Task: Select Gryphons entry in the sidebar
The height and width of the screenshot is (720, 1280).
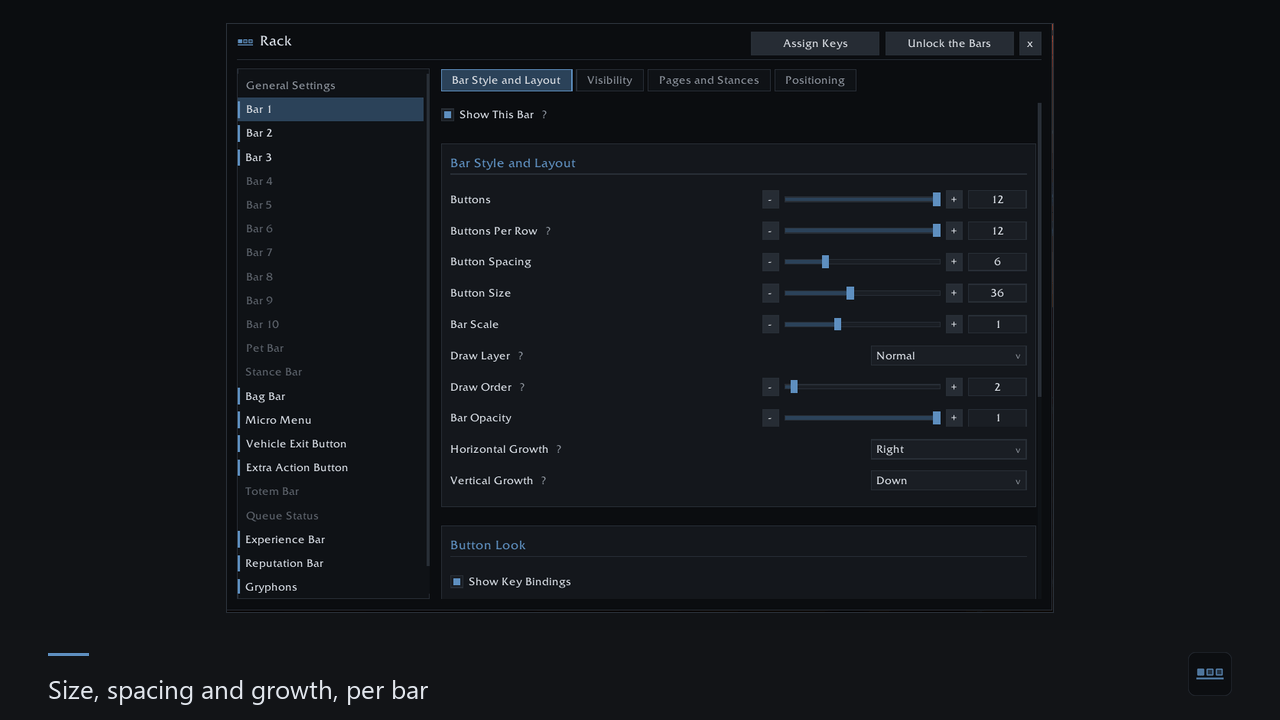Action: pyautogui.click(x=331, y=587)
